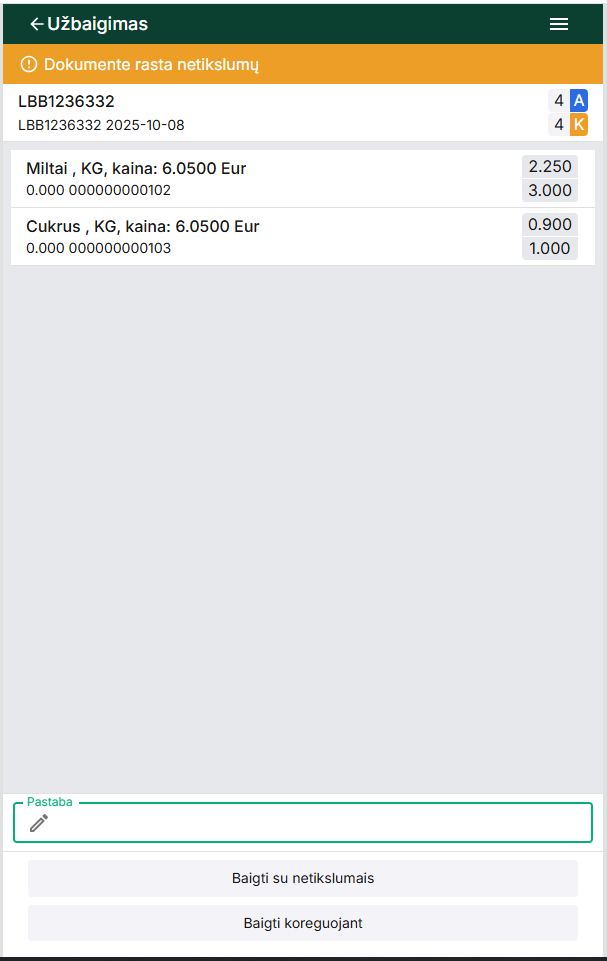Click the pencil icon in the Pastaba field
The height and width of the screenshot is (961, 607).
39,823
